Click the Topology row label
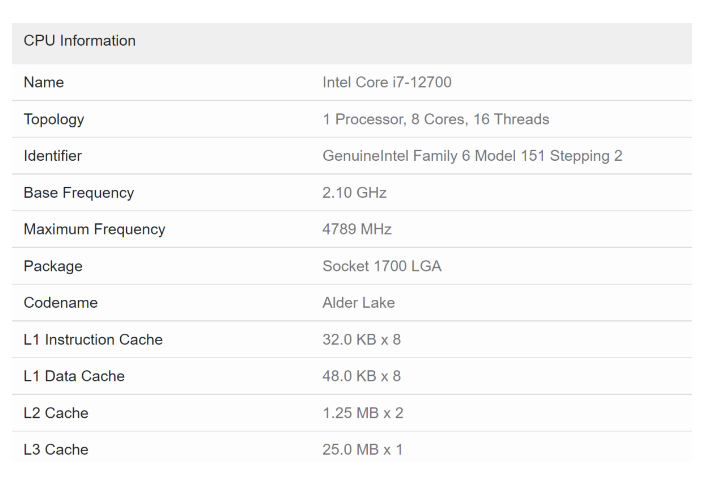The image size is (702, 486). point(54,120)
